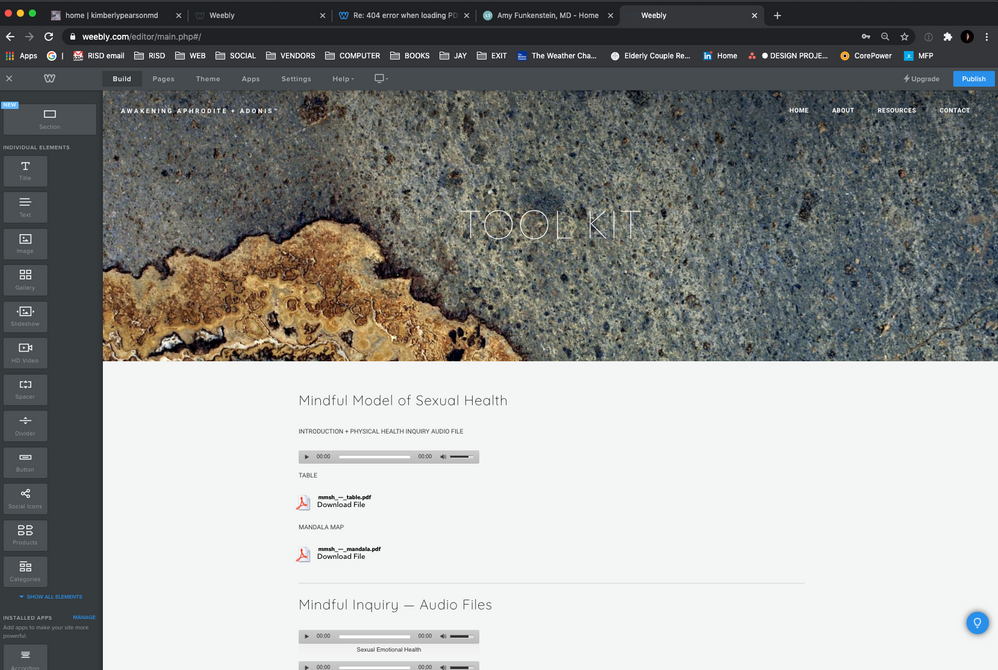Click the Upgrade button

921,79
